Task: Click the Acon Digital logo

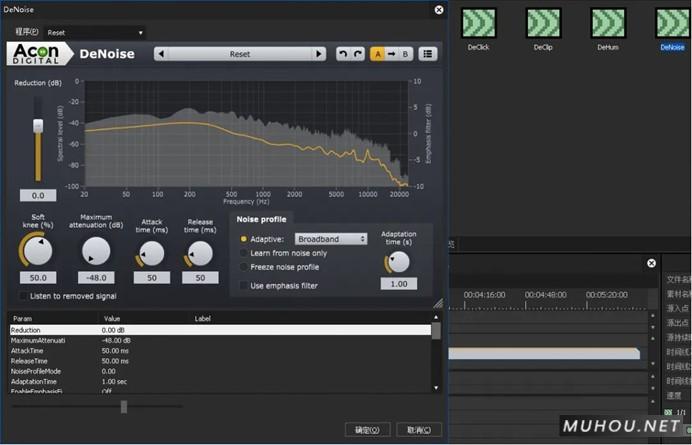Action: (x=39, y=54)
